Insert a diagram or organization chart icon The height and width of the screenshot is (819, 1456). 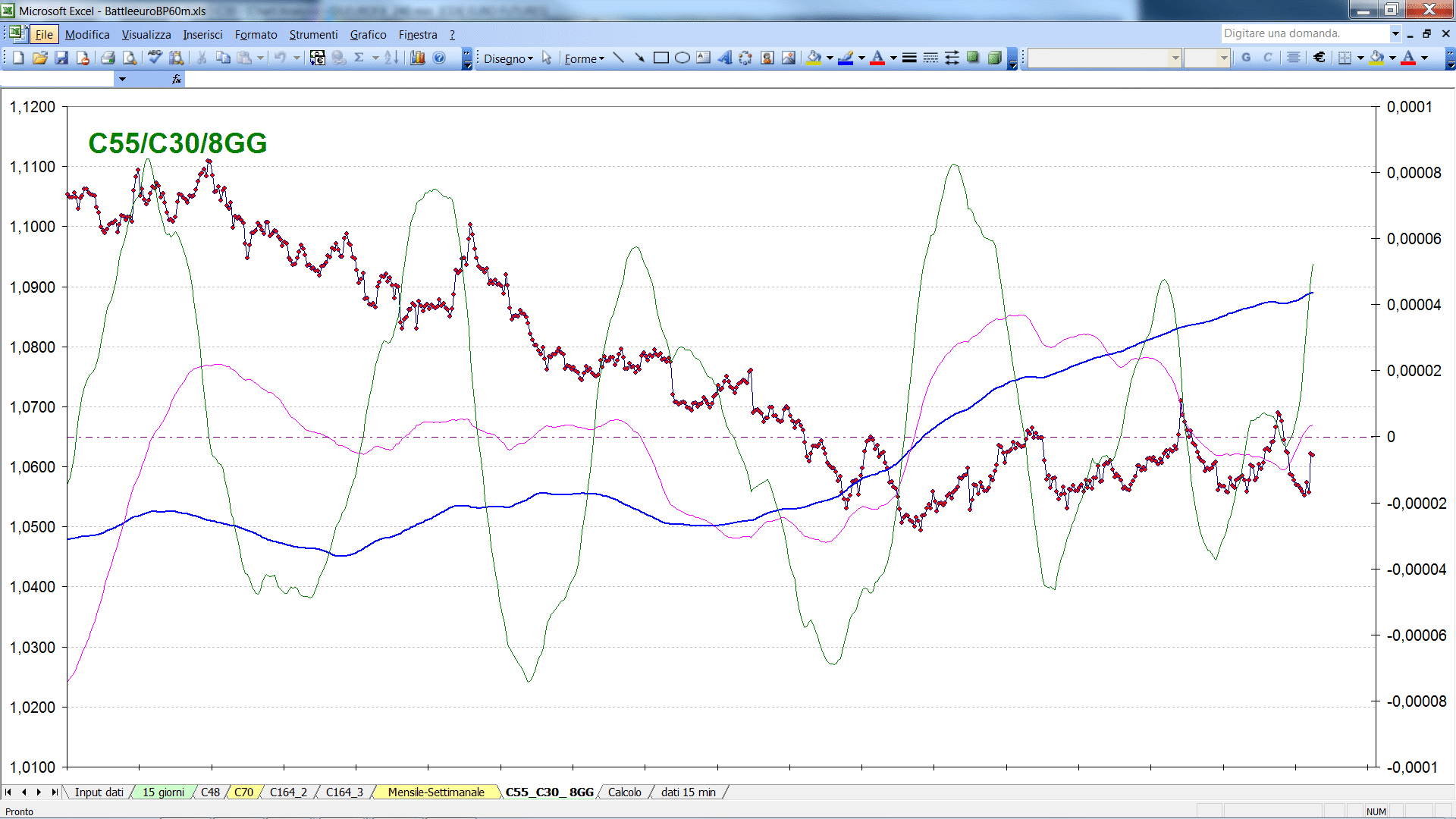click(x=746, y=58)
